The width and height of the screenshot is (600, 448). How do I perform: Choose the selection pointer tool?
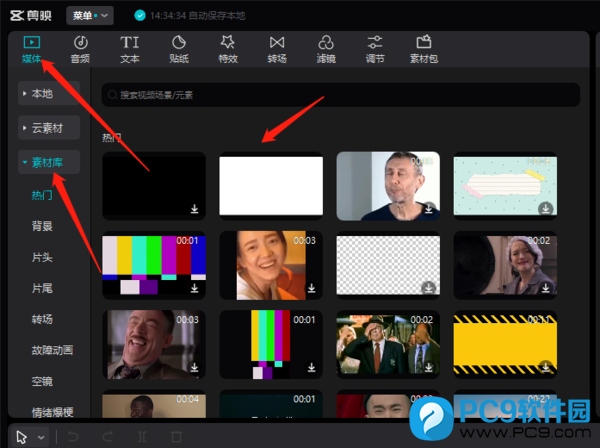point(22,437)
